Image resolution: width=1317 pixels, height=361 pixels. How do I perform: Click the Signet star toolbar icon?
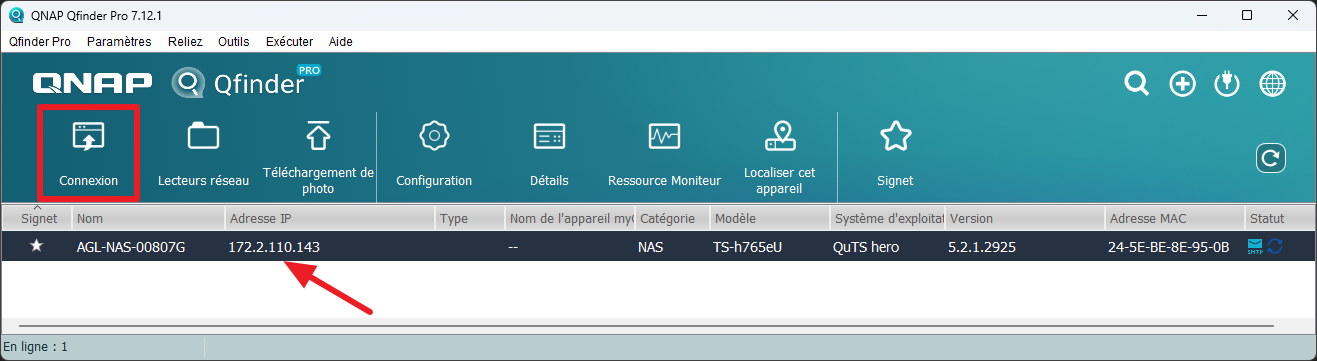pos(895,137)
